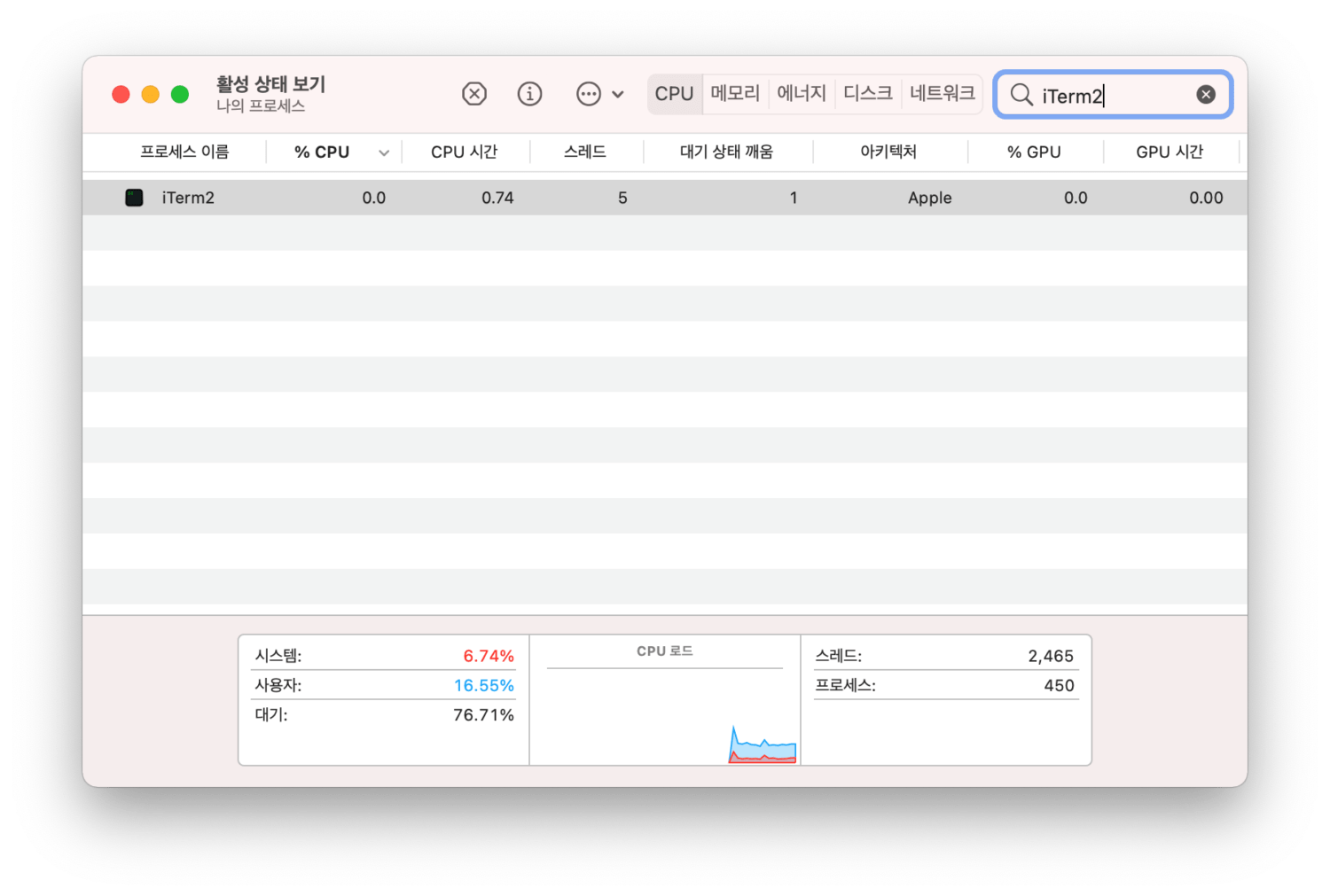
Task: Sort by 대기 상태 깨움 column header
Action: pos(726,152)
